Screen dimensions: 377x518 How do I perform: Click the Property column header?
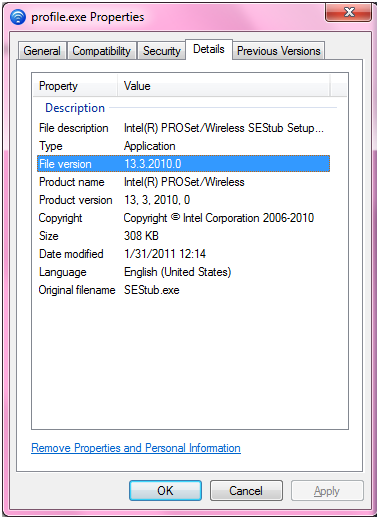75,86
